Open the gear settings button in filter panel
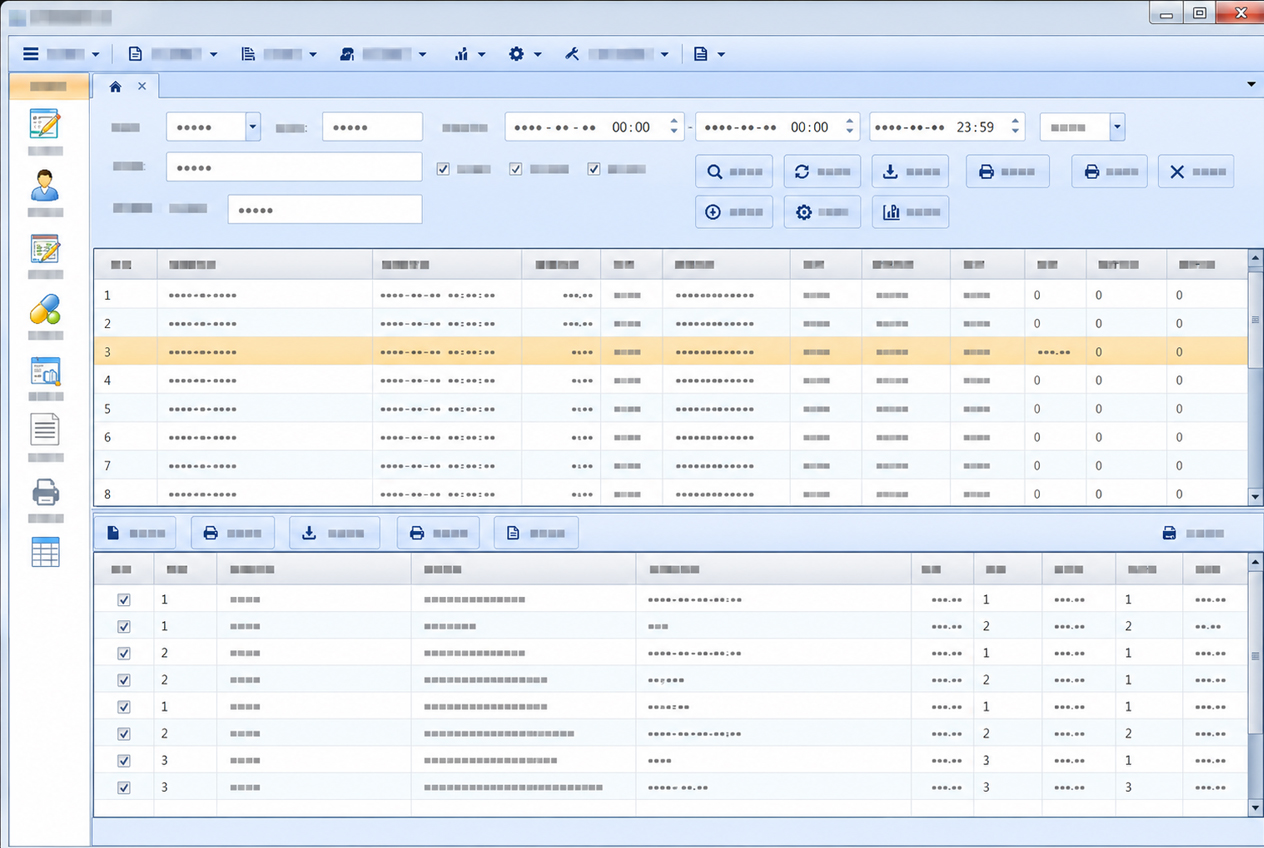1264x848 pixels. point(822,212)
